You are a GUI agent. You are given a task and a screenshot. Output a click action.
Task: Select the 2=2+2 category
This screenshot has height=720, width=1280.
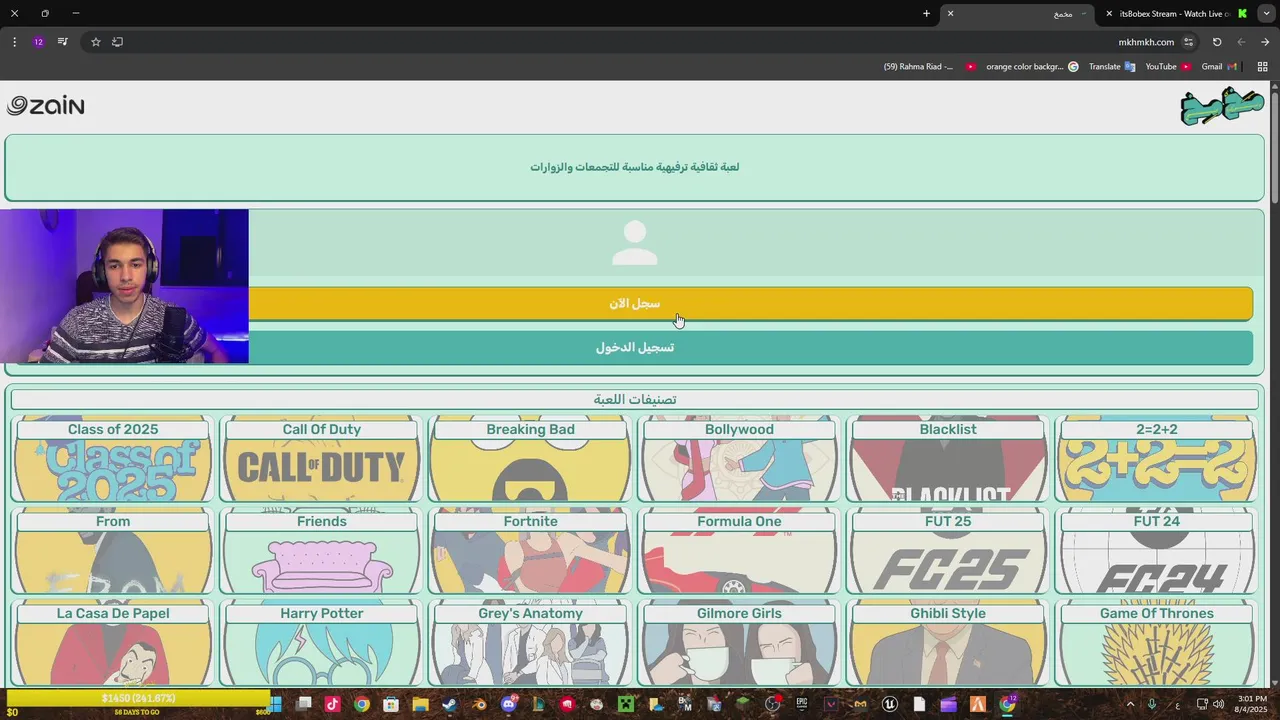(1157, 458)
